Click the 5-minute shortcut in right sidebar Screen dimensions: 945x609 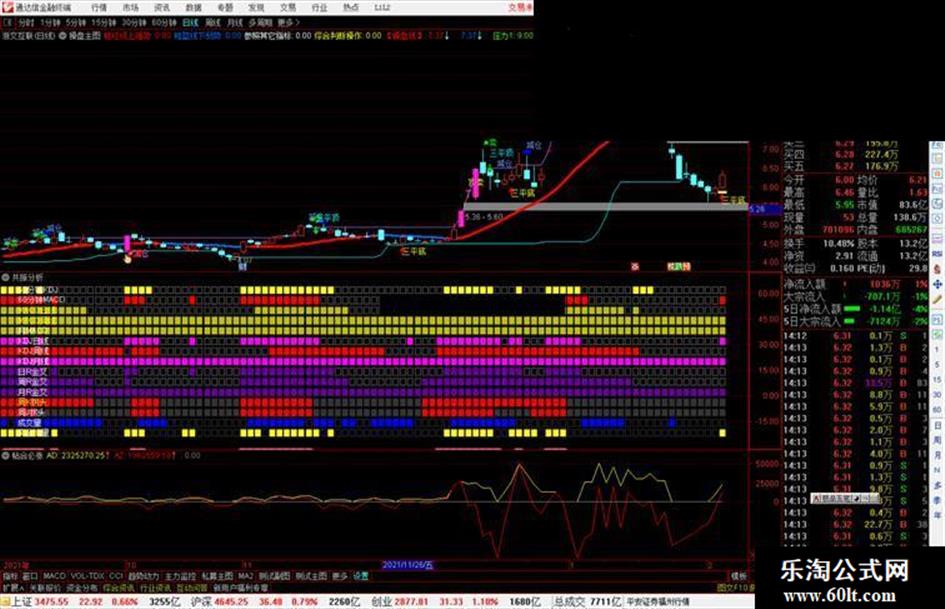point(937,365)
